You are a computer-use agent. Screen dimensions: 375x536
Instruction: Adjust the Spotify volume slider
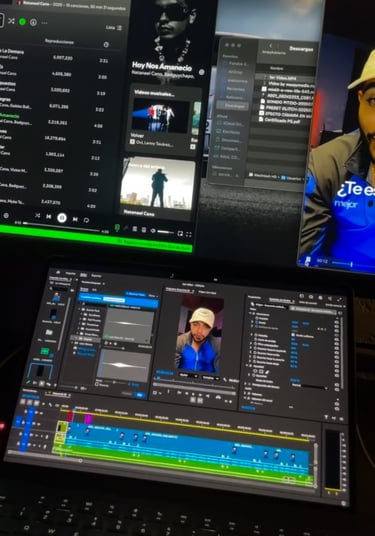pyautogui.click(x=166, y=232)
